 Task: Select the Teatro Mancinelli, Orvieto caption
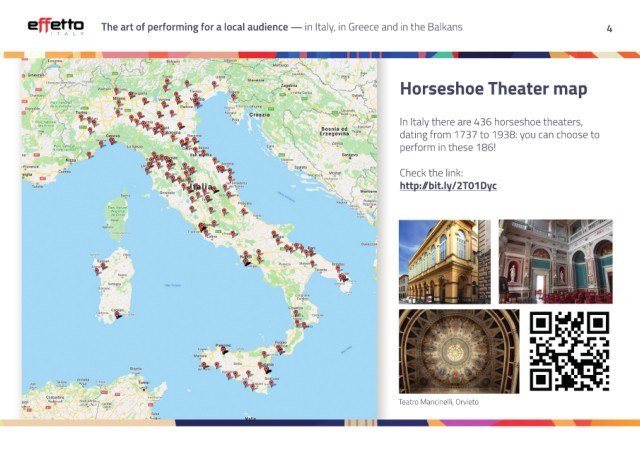[x=439, y=401]
